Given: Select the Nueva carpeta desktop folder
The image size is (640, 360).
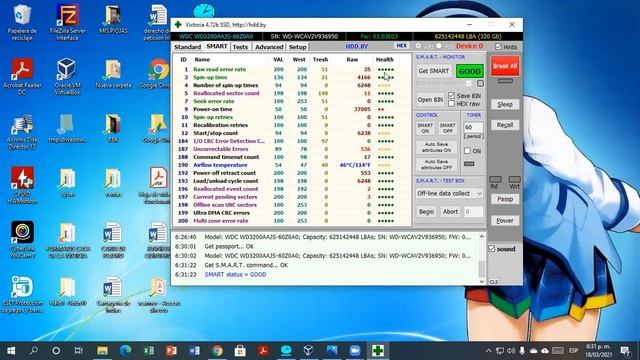Looking at the screenshot, I should pos(113,73).
